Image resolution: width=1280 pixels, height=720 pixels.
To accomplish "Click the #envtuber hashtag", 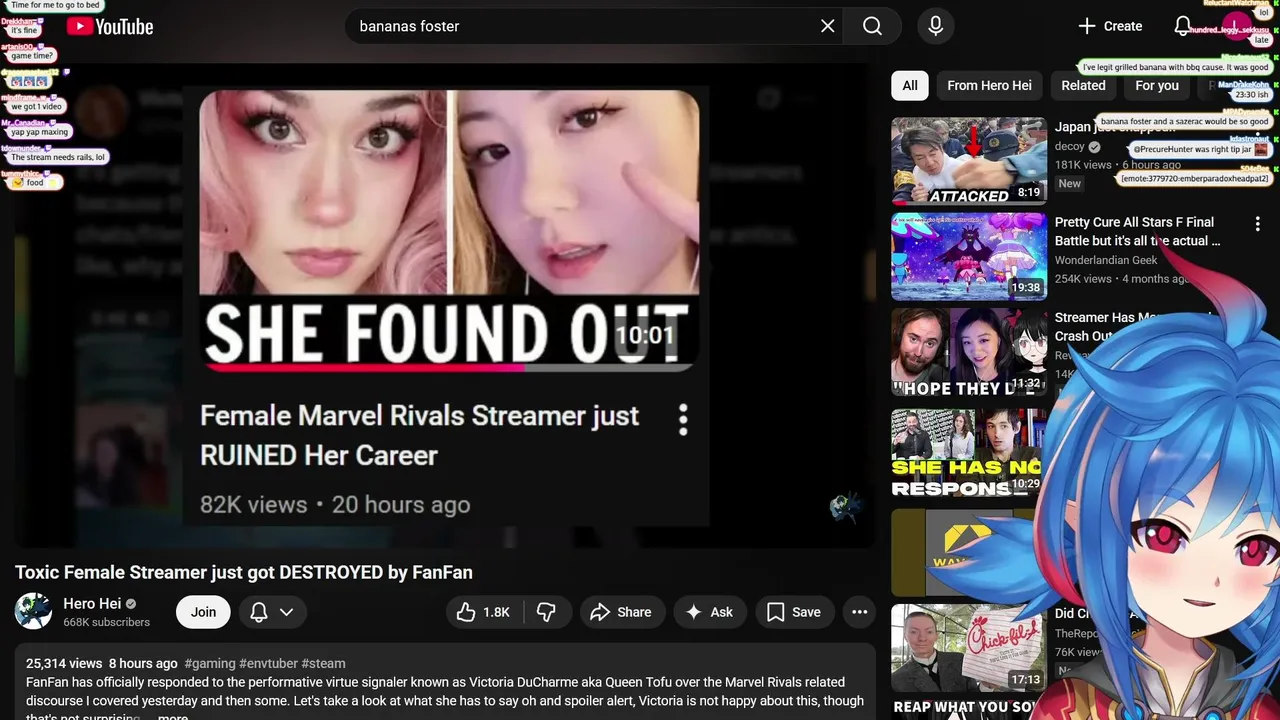I will (268, 663).
